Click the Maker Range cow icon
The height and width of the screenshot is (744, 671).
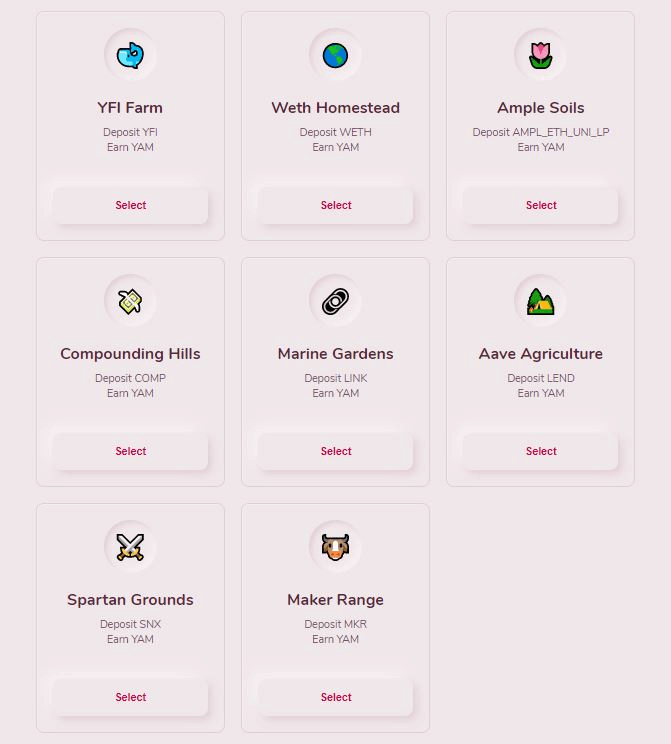click(x=335, y=547)
